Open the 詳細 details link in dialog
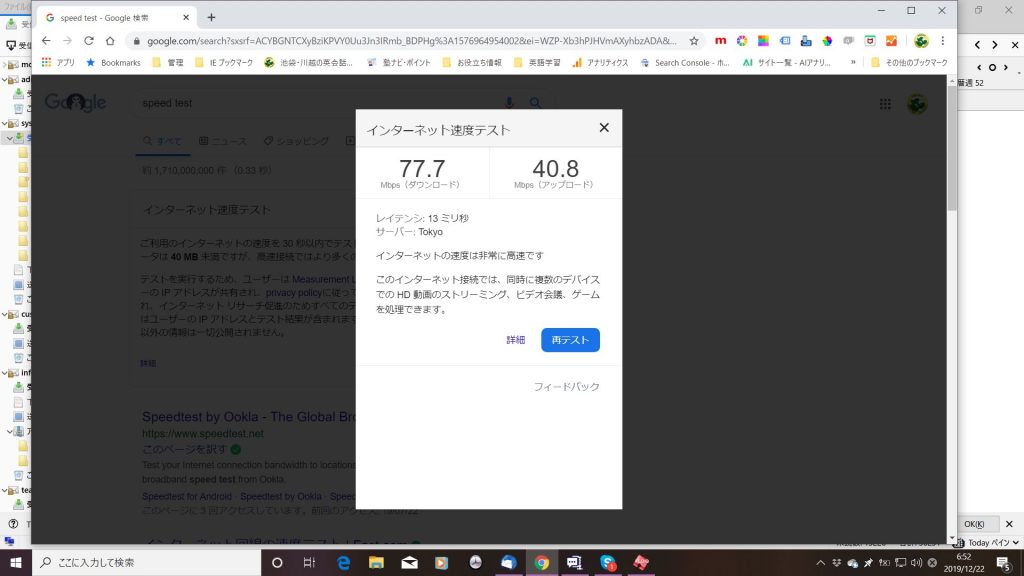Screen dimensions: 1024x576 [x=515, y=340]
